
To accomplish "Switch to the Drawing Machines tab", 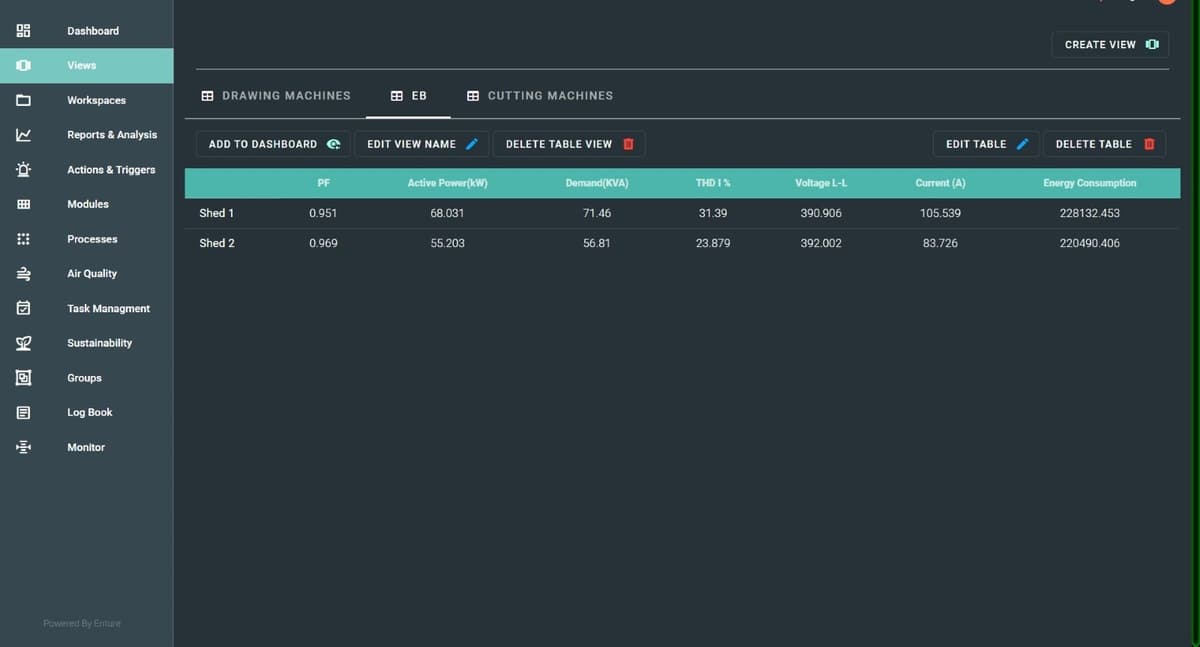I will pos(276,96).
